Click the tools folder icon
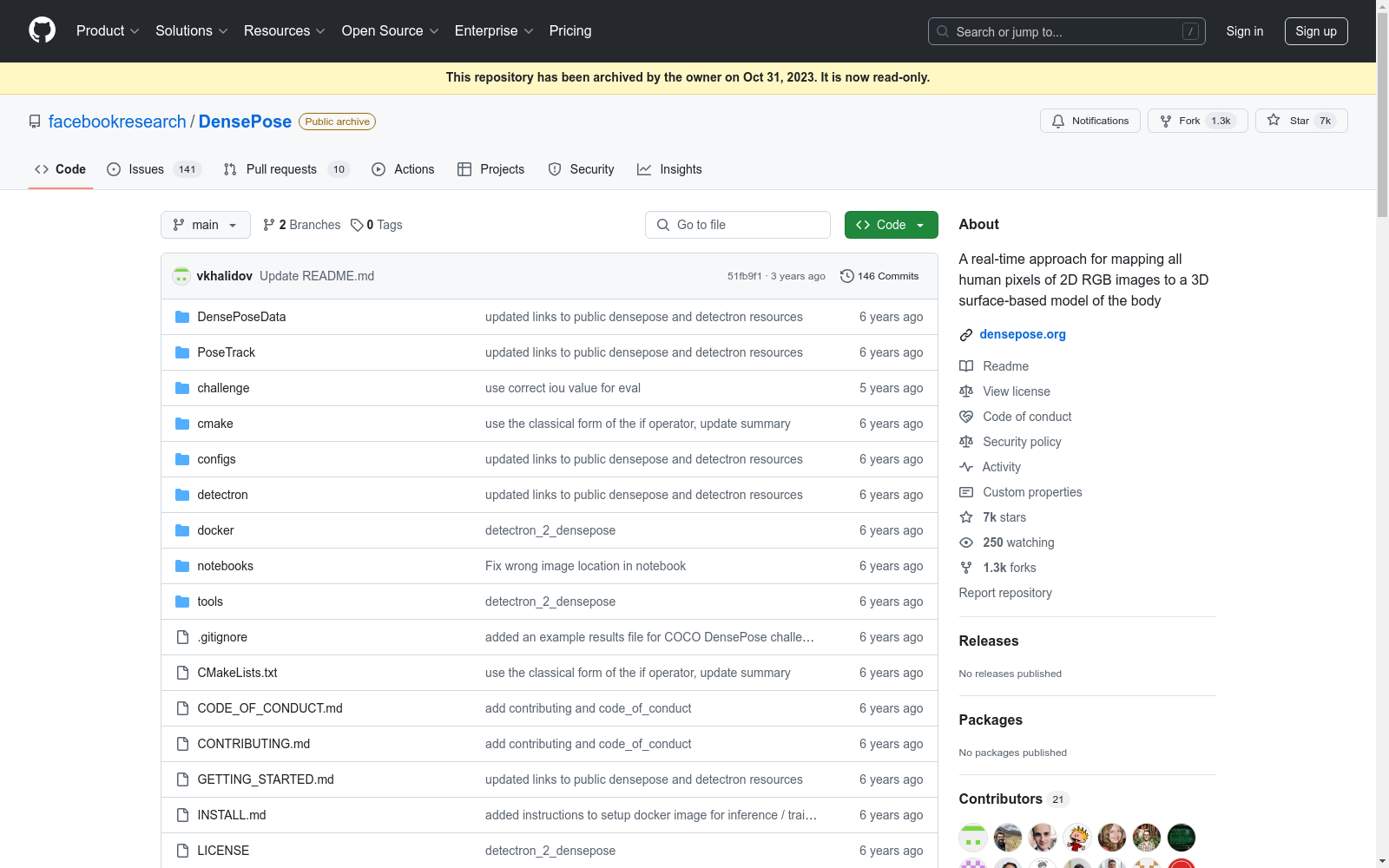 coord(182,602)
